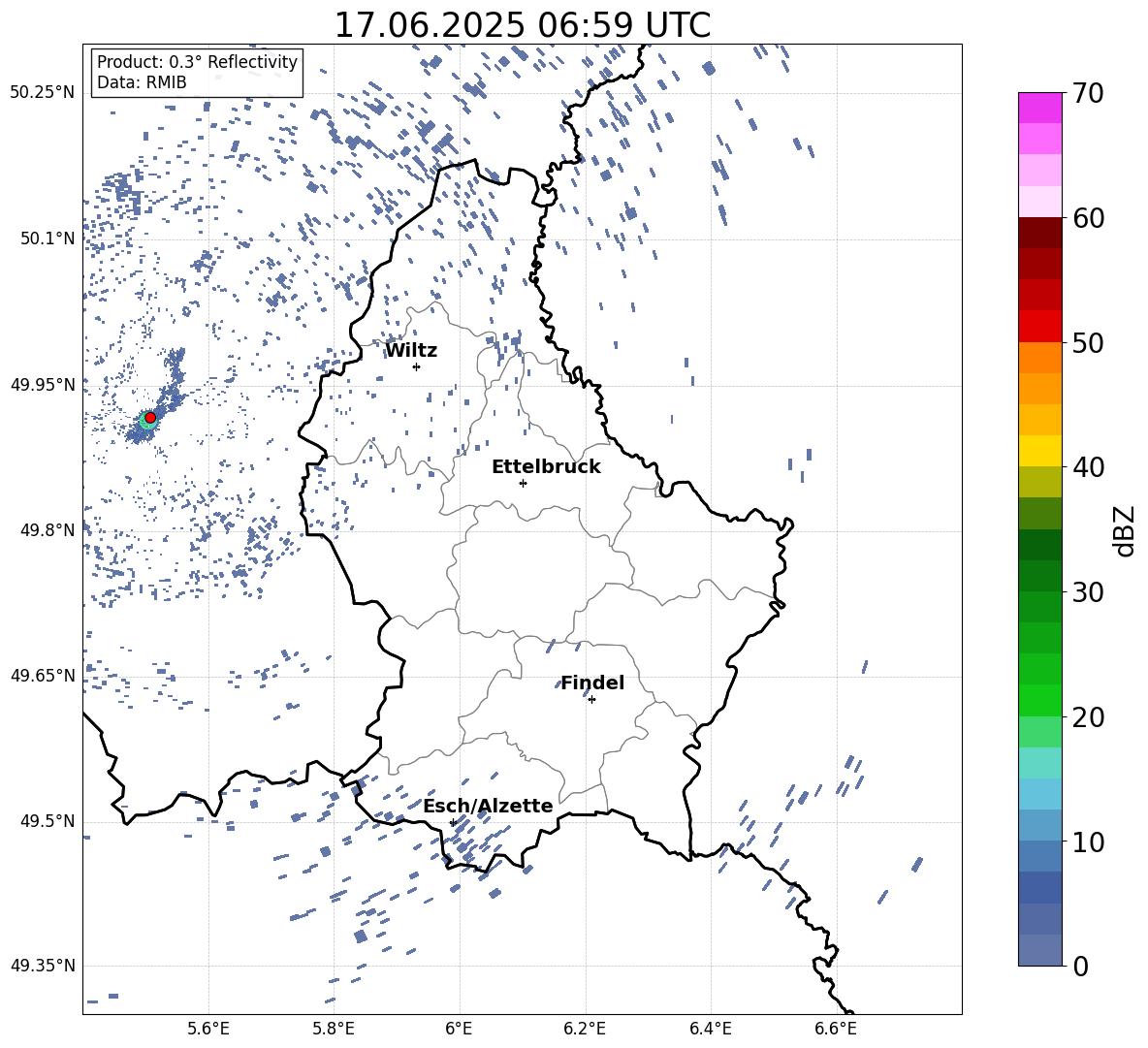This screenshot has height=1048, width=1148.
Task: Click the dark red colorbar segment below 60
Action: (x=1039, y=233)
